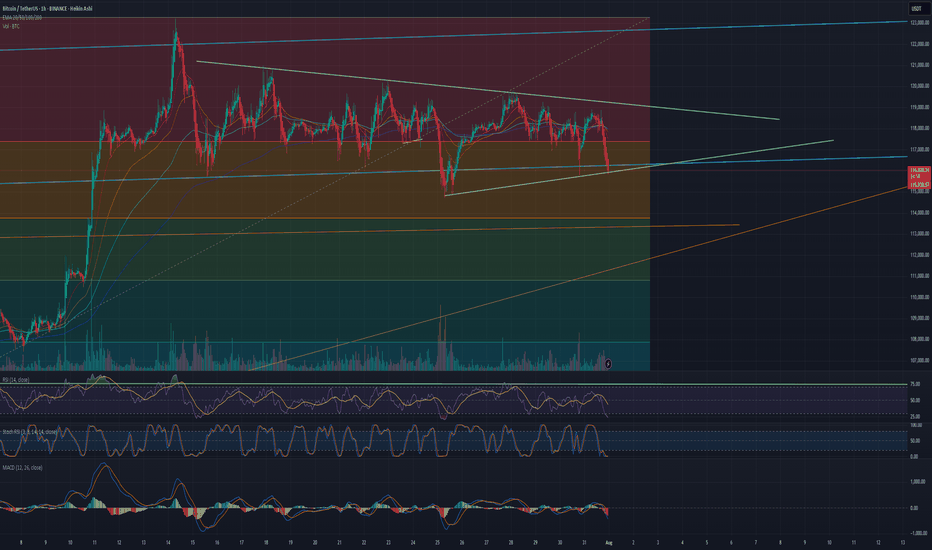This screenshot has height=550, width=932.
Task: Click the red current price label on the price axis
Action: click(920, 176)
